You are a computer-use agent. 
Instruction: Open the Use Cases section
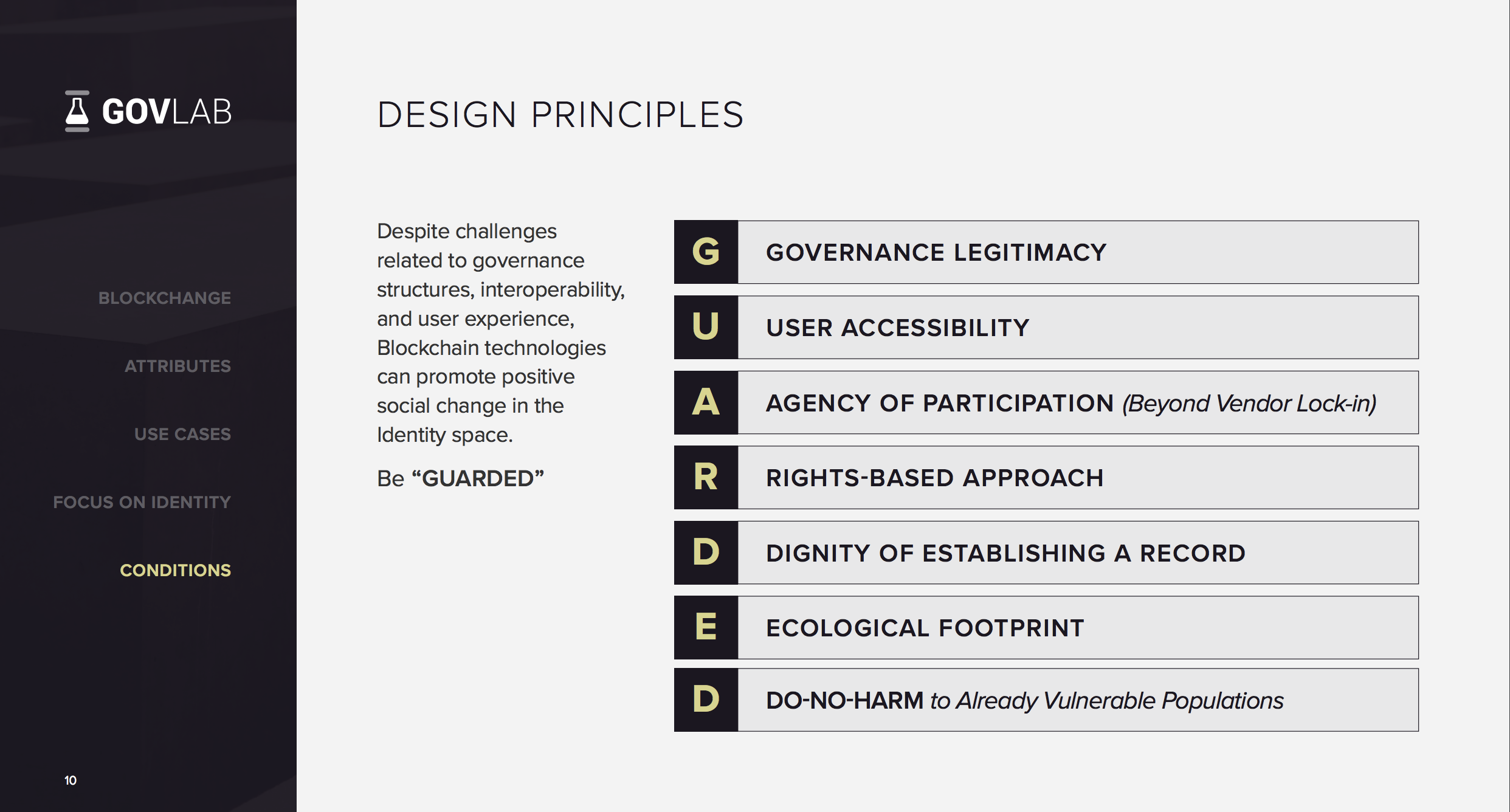[182, 434]
